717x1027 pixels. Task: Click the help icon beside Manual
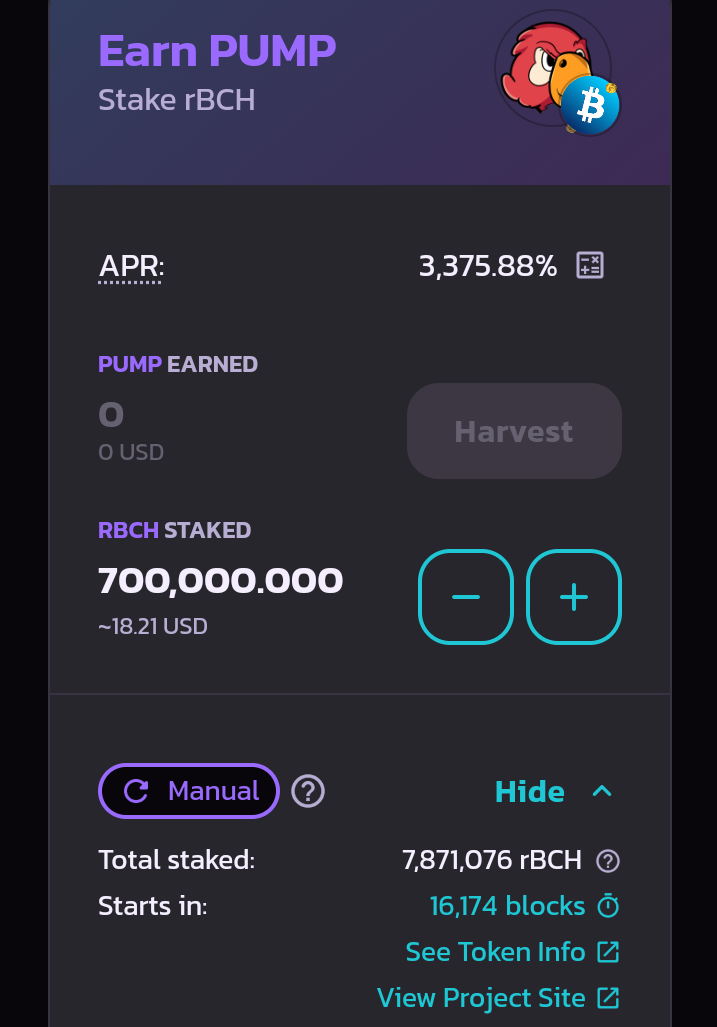[x=308, y=791]
